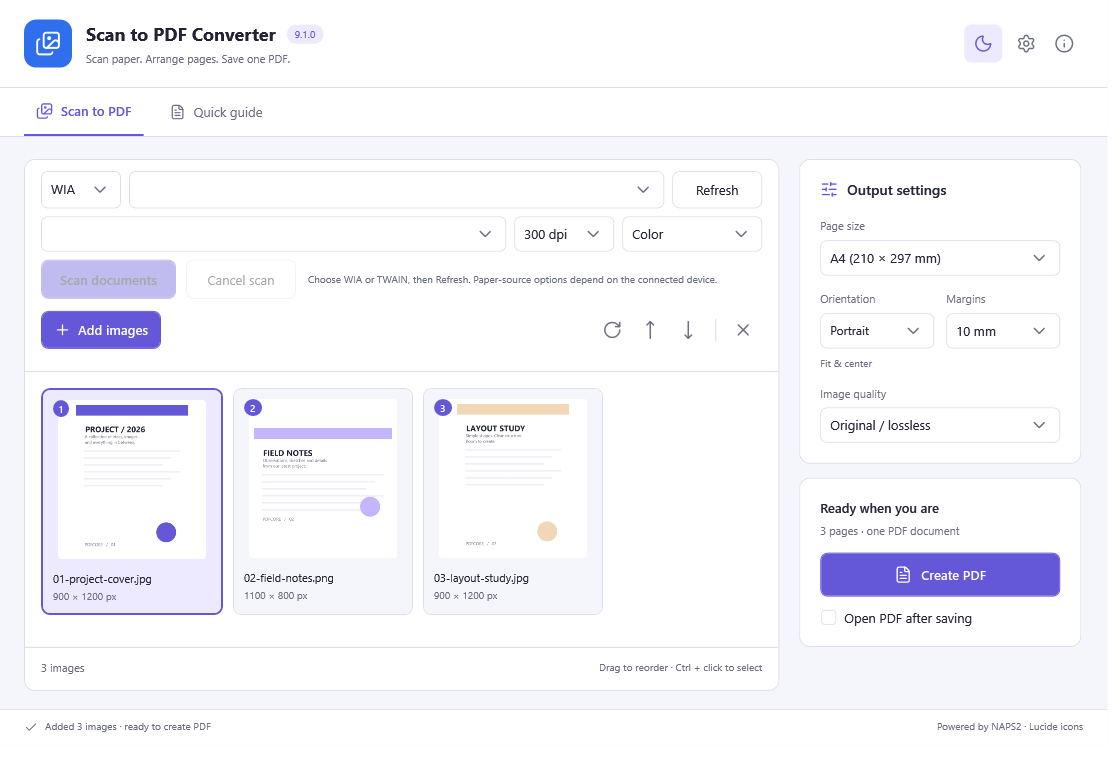
Task: Move selected image down
Action: (x=688, y=330)
